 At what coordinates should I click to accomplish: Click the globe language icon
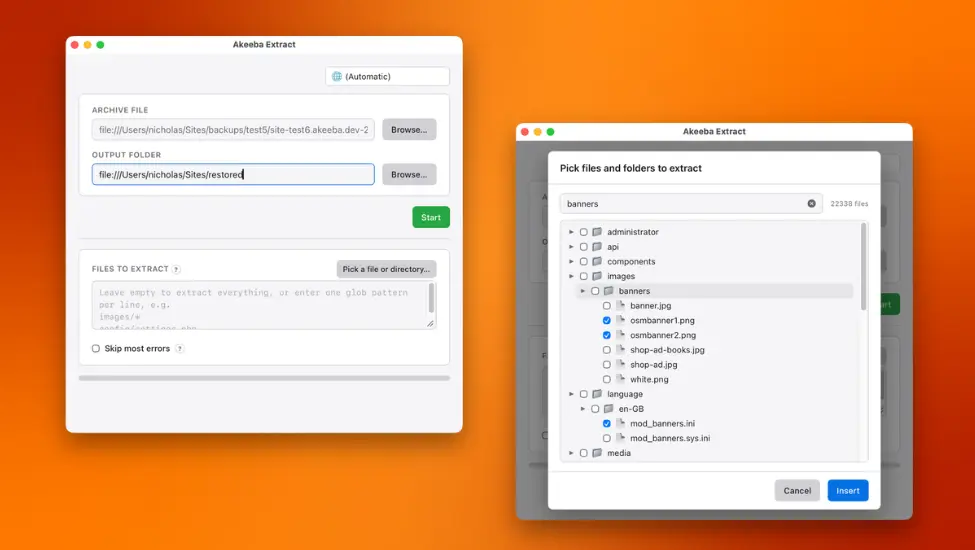[x=337, y=76]
